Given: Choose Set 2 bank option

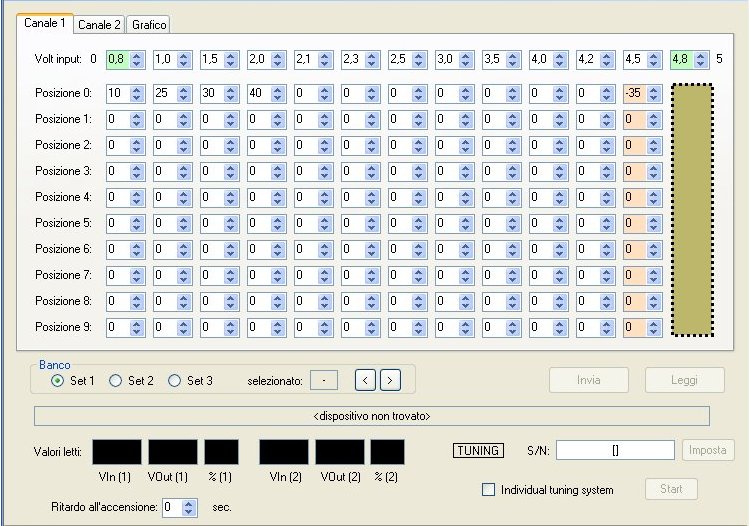Looking at the screenshot, I should pyautogui.click(x=115, y=381).
